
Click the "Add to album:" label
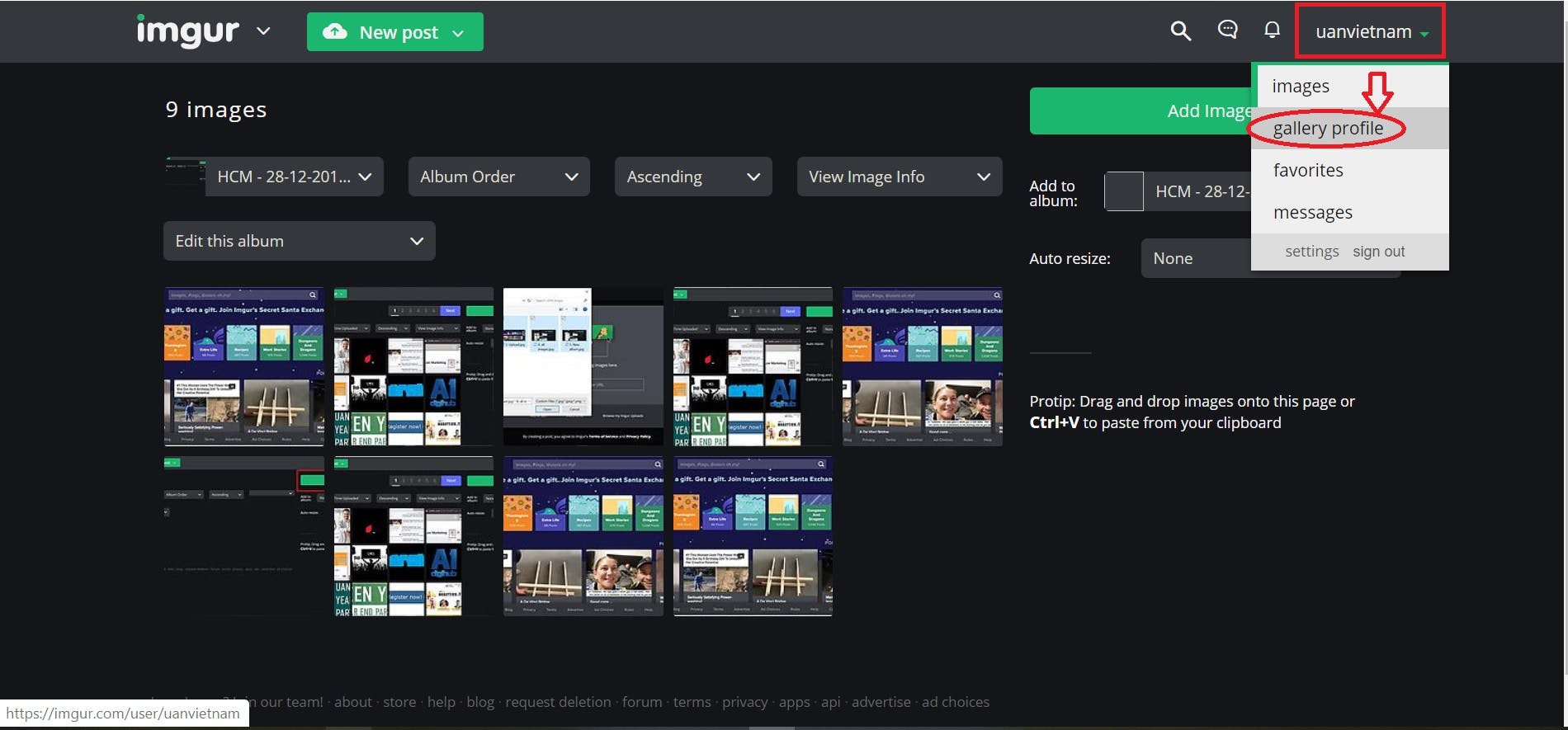point(1053,193)
